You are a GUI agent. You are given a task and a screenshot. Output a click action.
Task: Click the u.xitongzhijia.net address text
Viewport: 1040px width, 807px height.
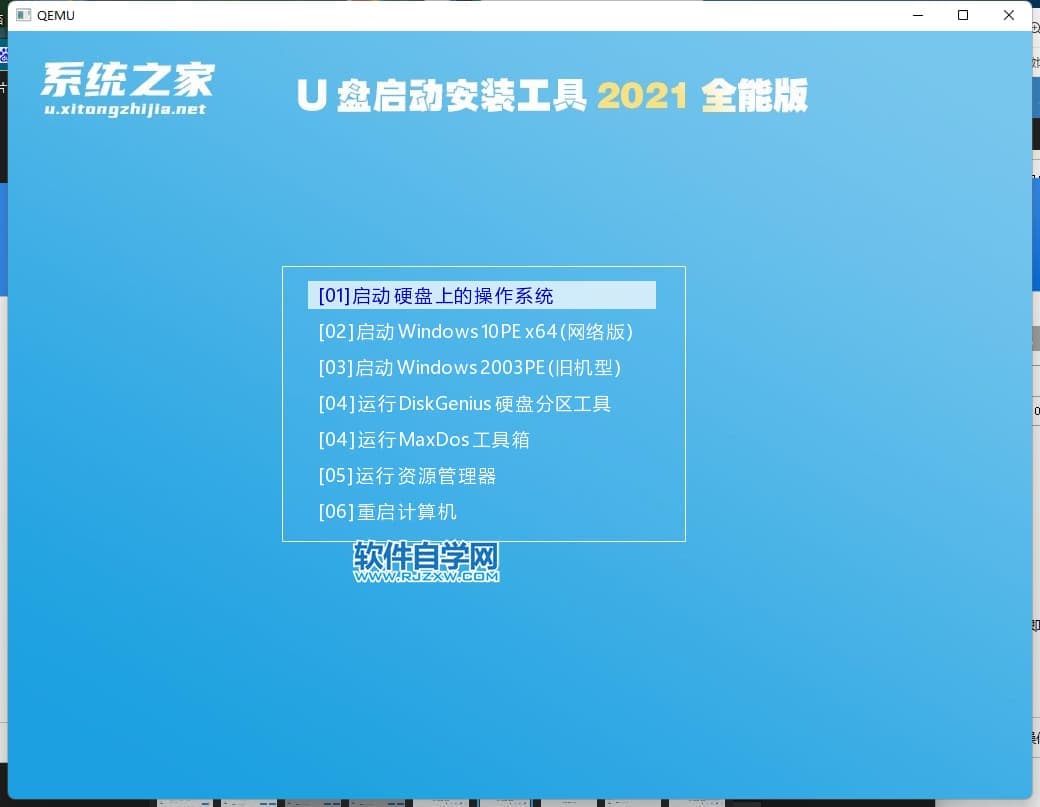[x=125, y=109]
